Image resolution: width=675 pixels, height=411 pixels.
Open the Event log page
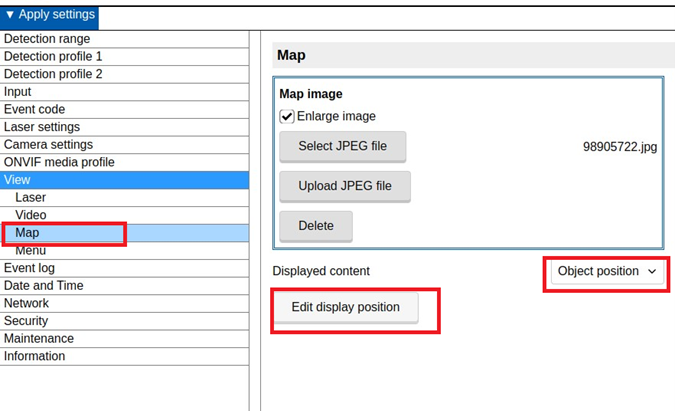[30, 268]
